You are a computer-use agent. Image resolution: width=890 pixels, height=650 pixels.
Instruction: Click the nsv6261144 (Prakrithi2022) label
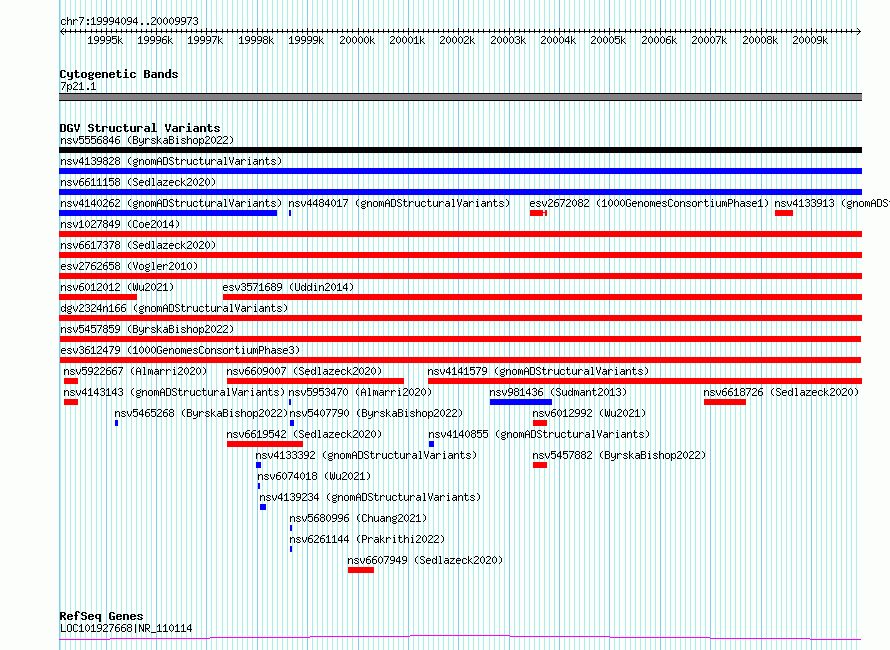(x=367, y=539)
